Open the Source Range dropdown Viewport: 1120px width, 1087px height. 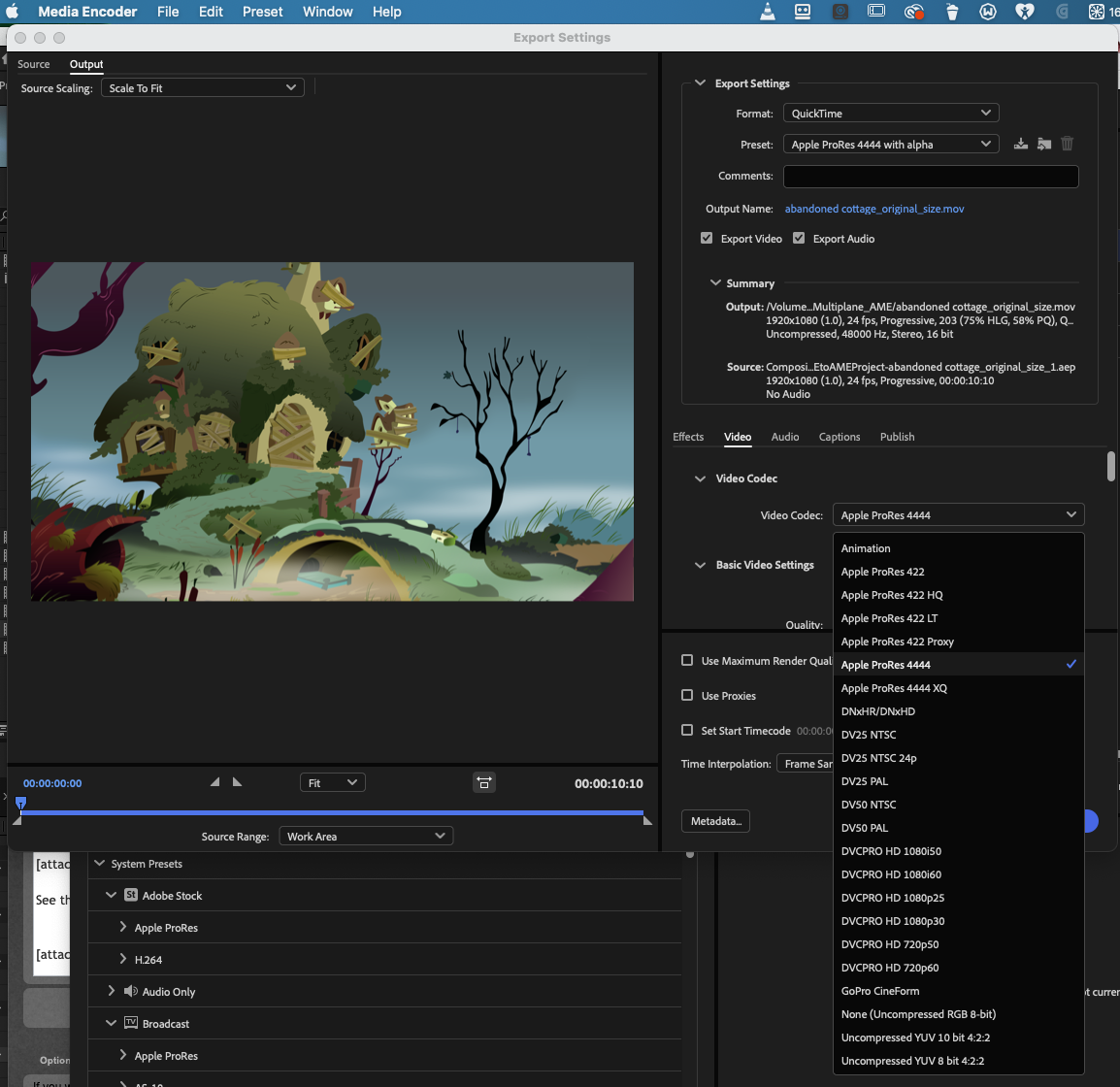pyautogui.click(x=366, y=837)
